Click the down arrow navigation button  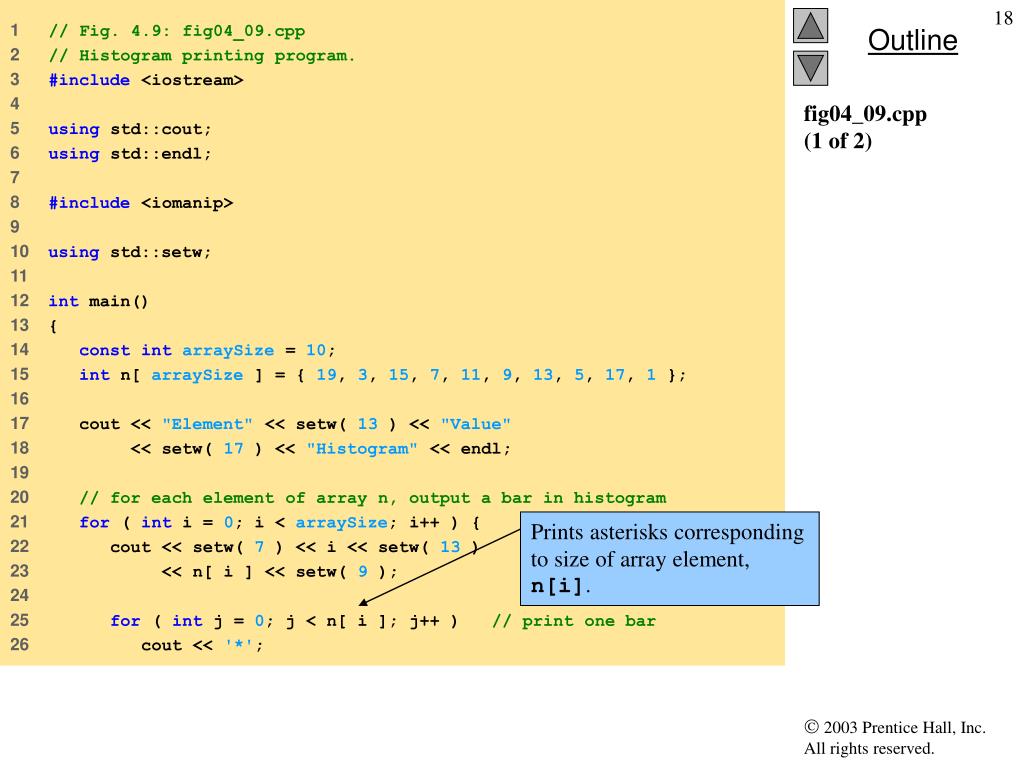[x=810, y=68]
